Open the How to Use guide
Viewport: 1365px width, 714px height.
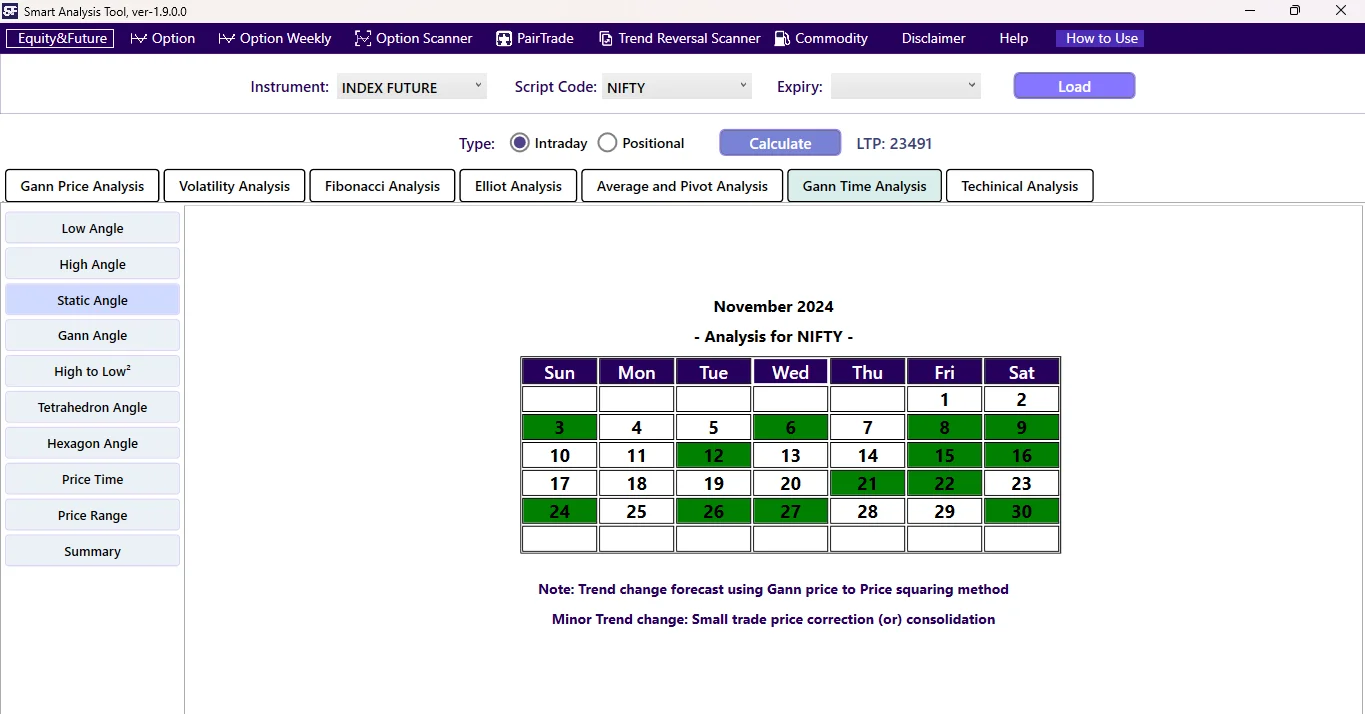pos(1099,38)
